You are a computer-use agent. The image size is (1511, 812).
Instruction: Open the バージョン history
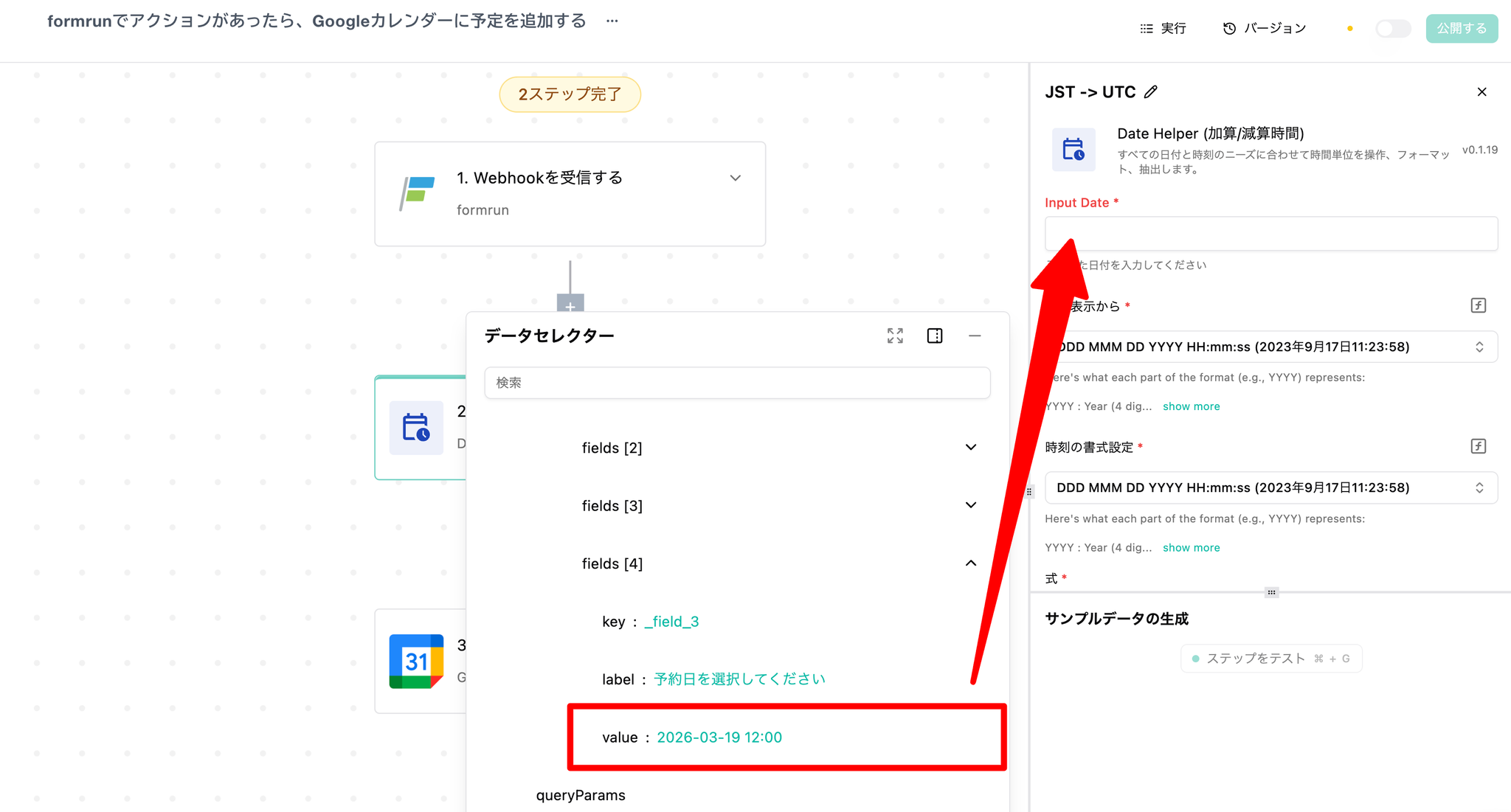1265,29
